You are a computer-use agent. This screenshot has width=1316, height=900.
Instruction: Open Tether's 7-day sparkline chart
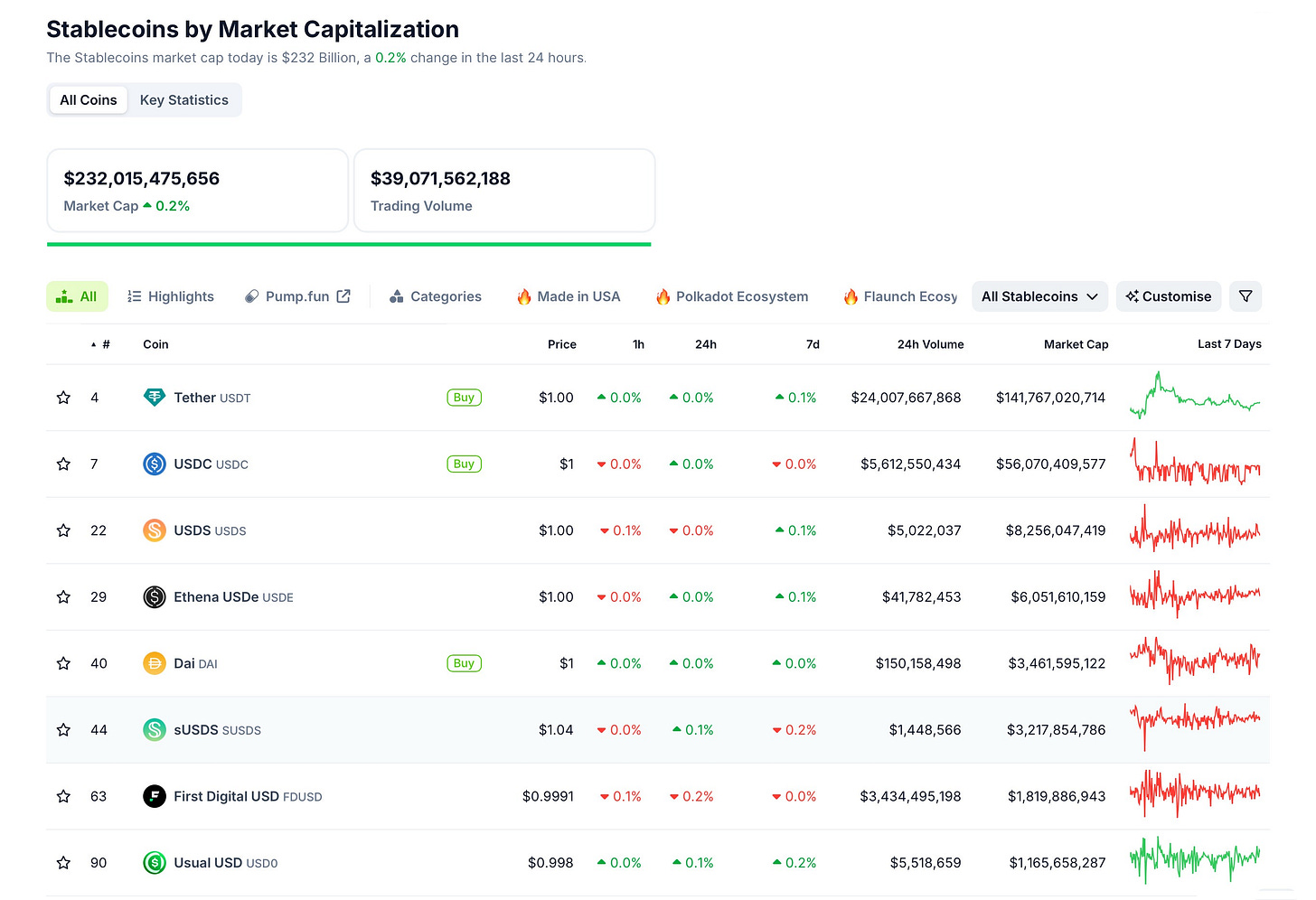click(1195, 395)
